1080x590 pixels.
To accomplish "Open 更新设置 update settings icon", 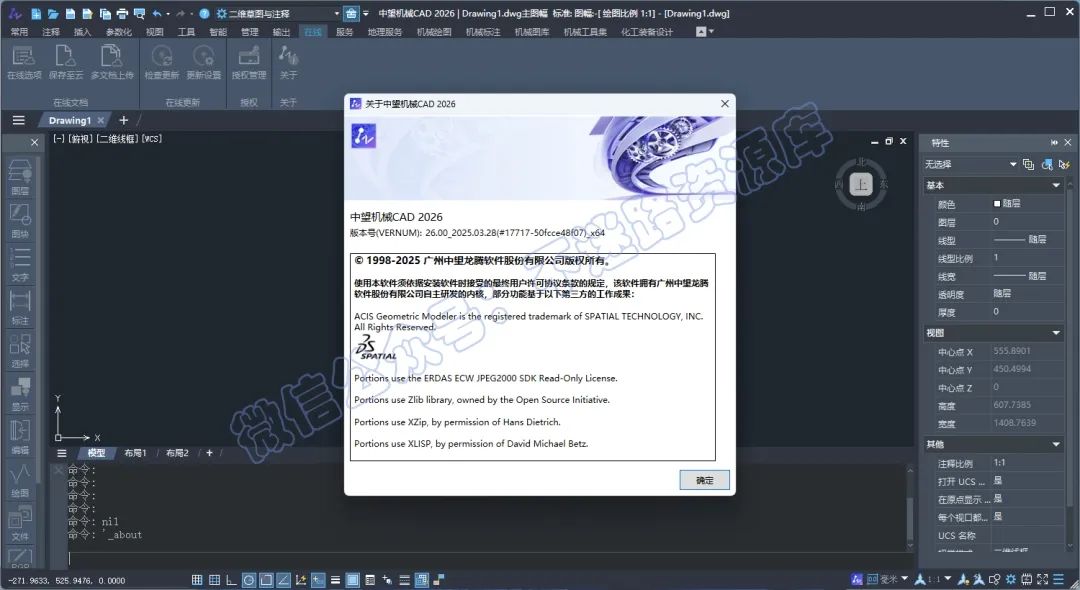I will coord(204,63).
